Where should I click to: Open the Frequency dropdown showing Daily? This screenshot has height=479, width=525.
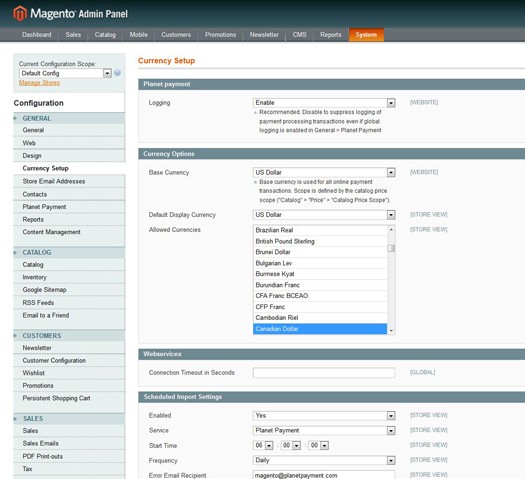tap(324, 460)
